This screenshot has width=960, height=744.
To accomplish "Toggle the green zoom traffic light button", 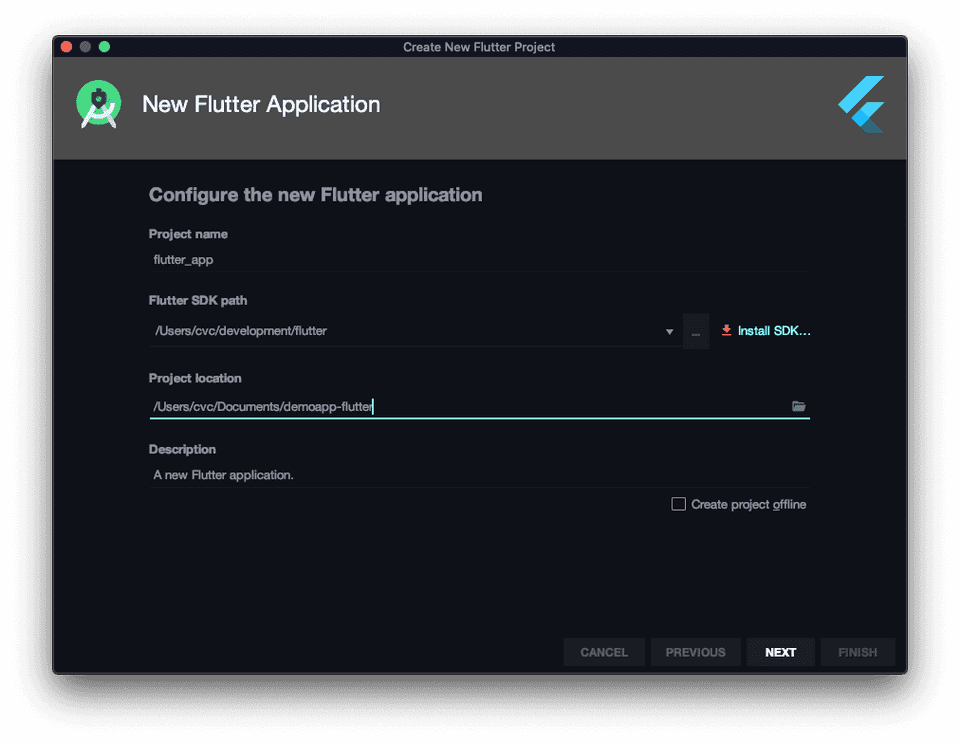I will tap(103, 46).
